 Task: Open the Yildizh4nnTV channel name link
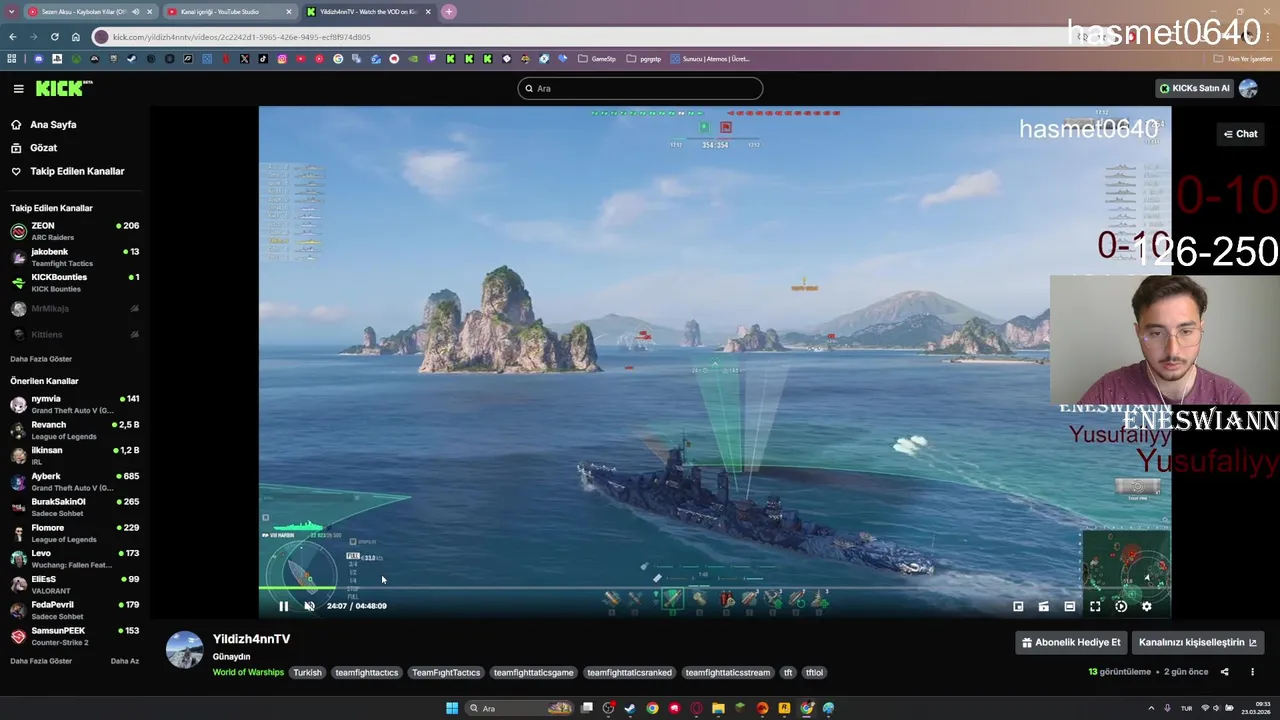251,639
